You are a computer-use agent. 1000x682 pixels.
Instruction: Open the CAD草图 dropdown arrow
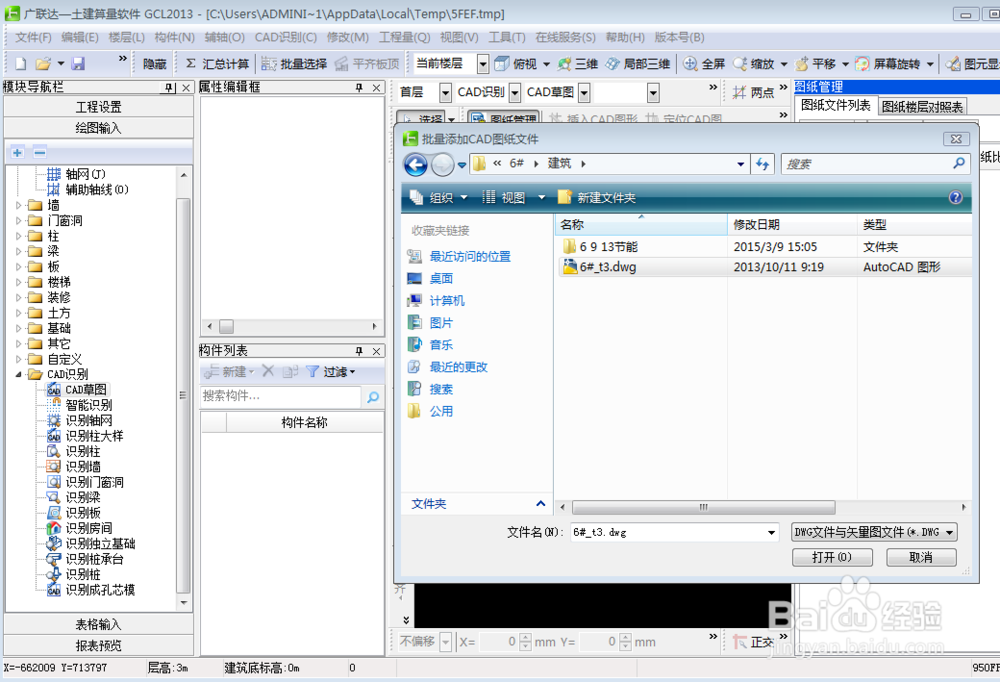(584, 93)
